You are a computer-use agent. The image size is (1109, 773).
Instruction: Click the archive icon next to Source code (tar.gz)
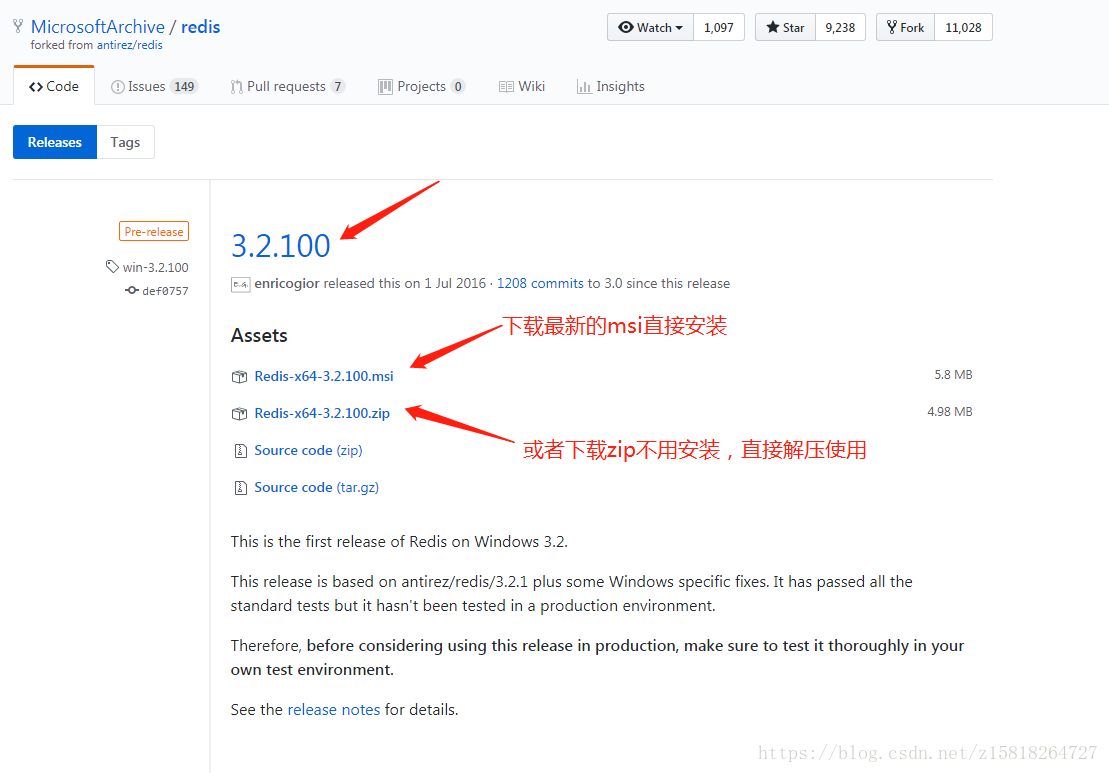tap(240, 487)
